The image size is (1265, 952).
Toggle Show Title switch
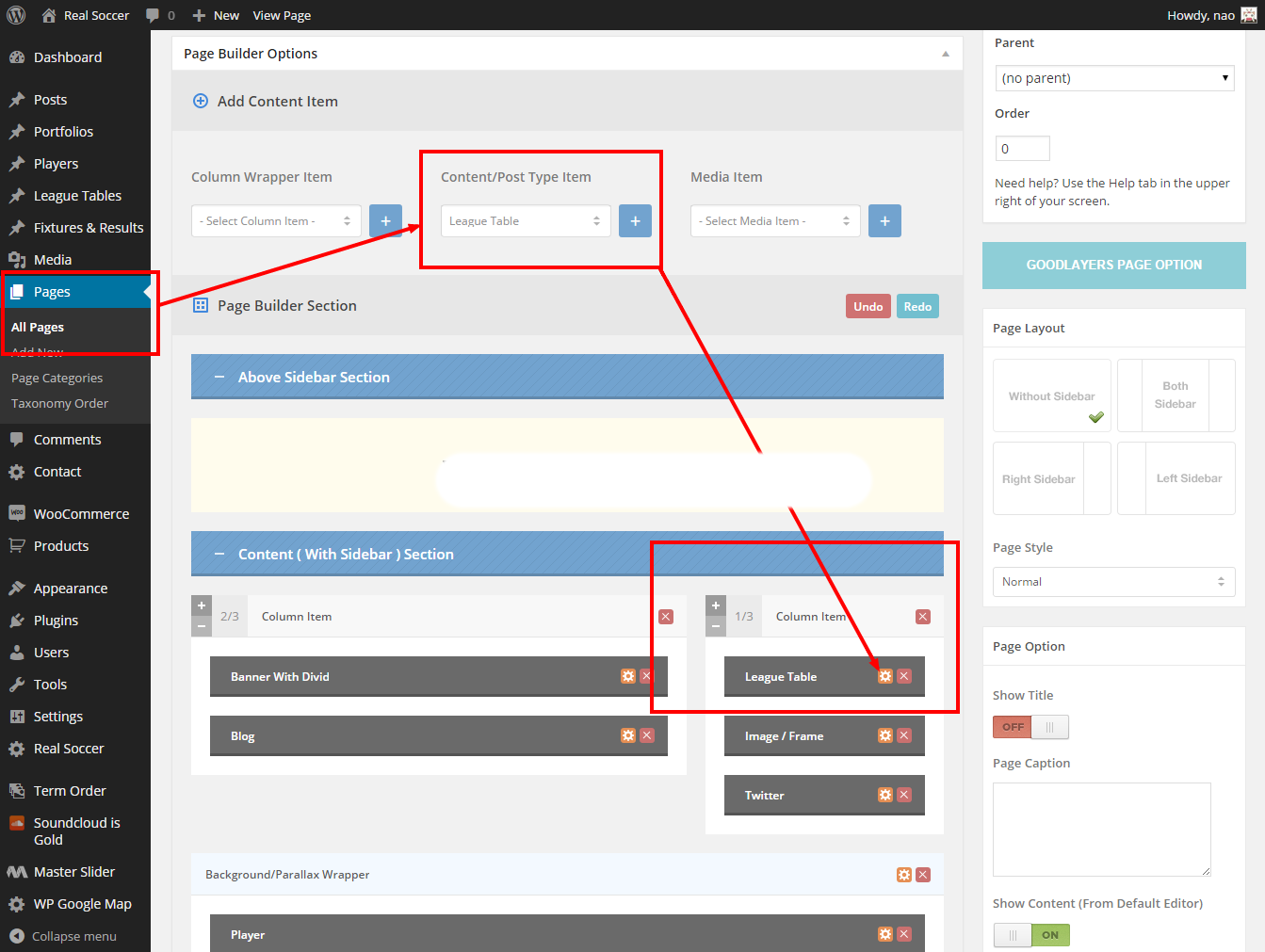pos(1030,727)
